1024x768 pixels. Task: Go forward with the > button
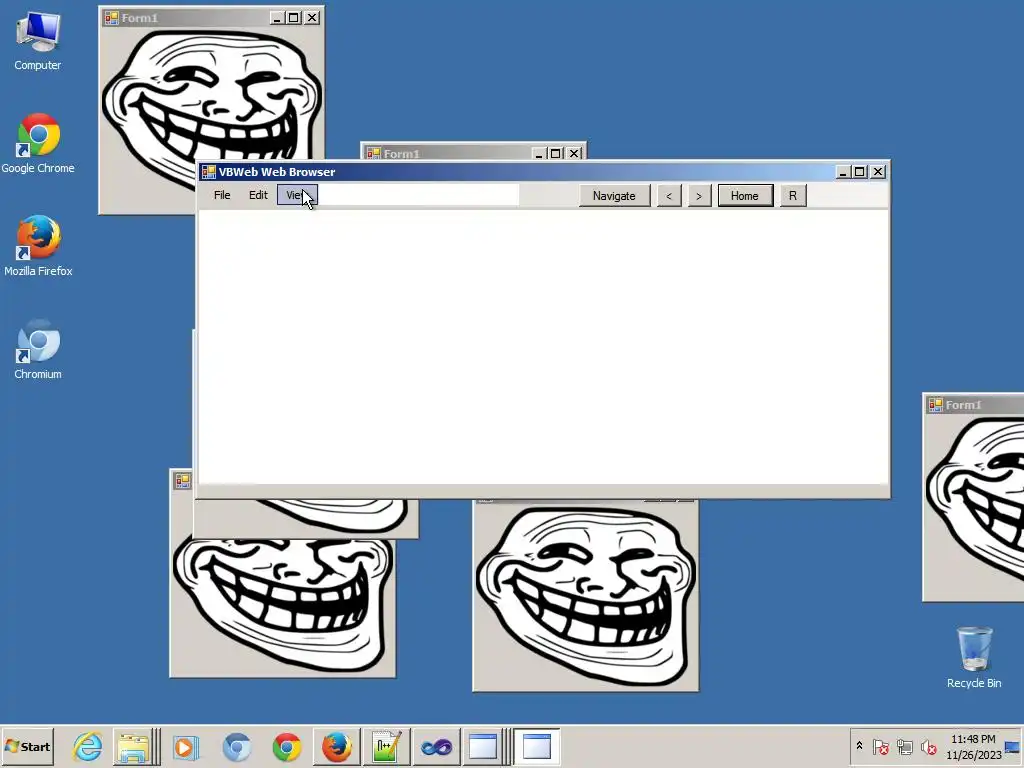699,196
